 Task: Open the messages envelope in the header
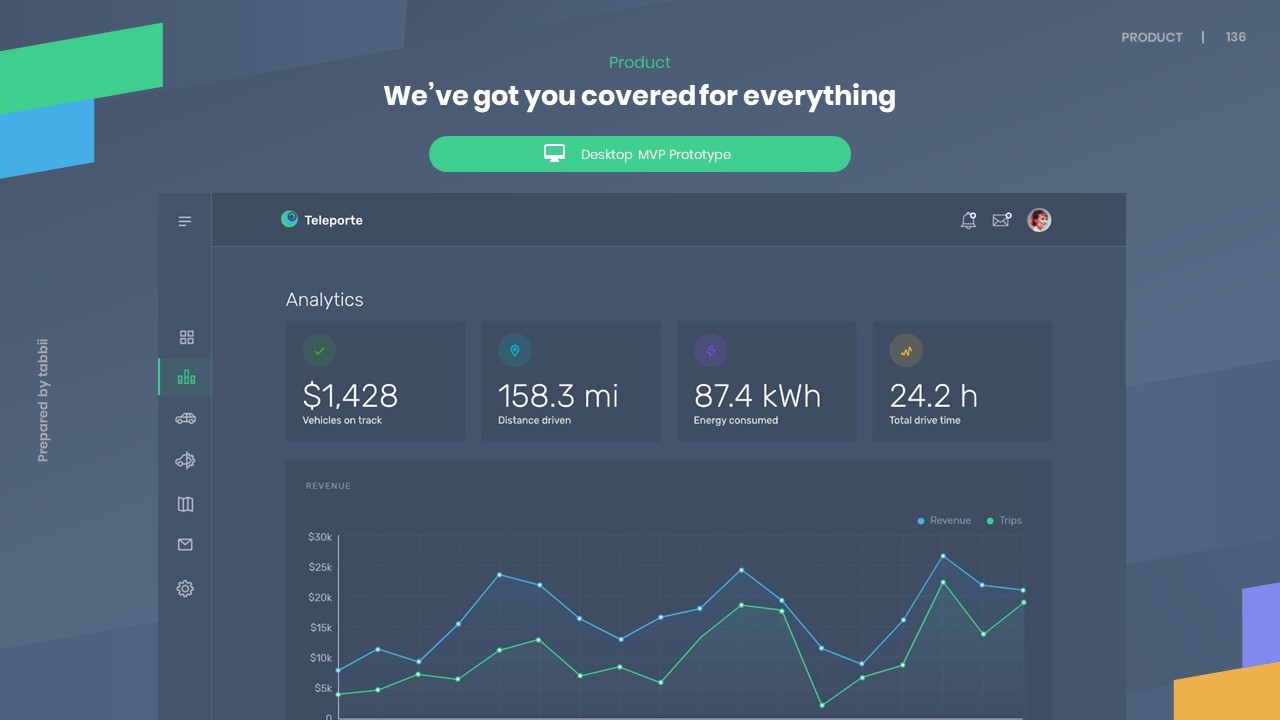pyautogui.click(x=1001, y=220)
